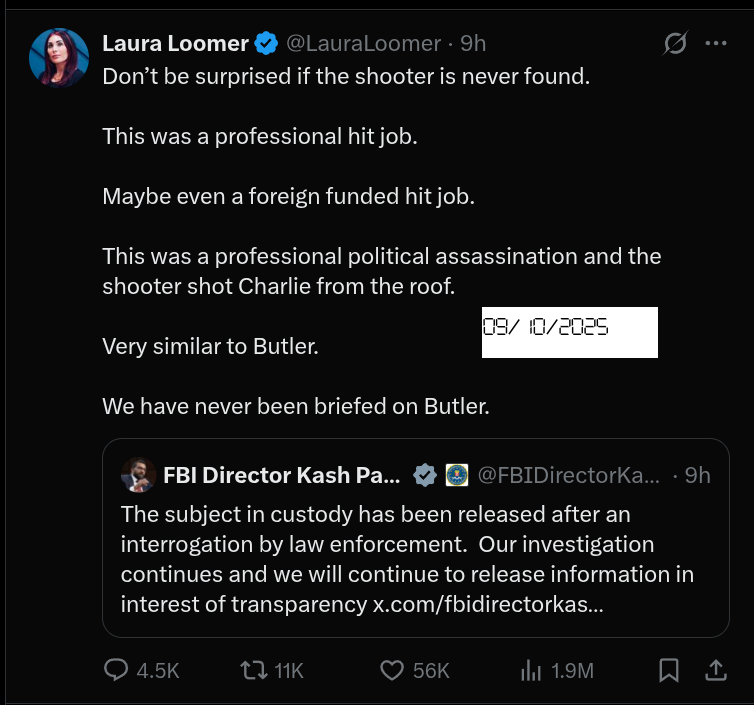Open the three-dot more options menu
Screen dimensions: 754x705
pos(716,43)
